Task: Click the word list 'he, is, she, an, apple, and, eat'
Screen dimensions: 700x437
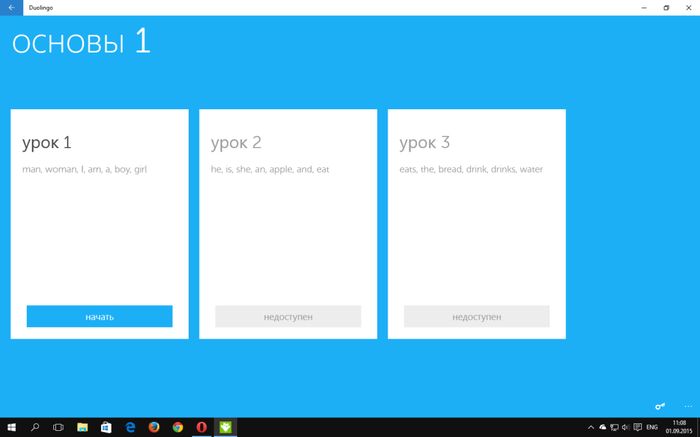Action: point(270,169)
